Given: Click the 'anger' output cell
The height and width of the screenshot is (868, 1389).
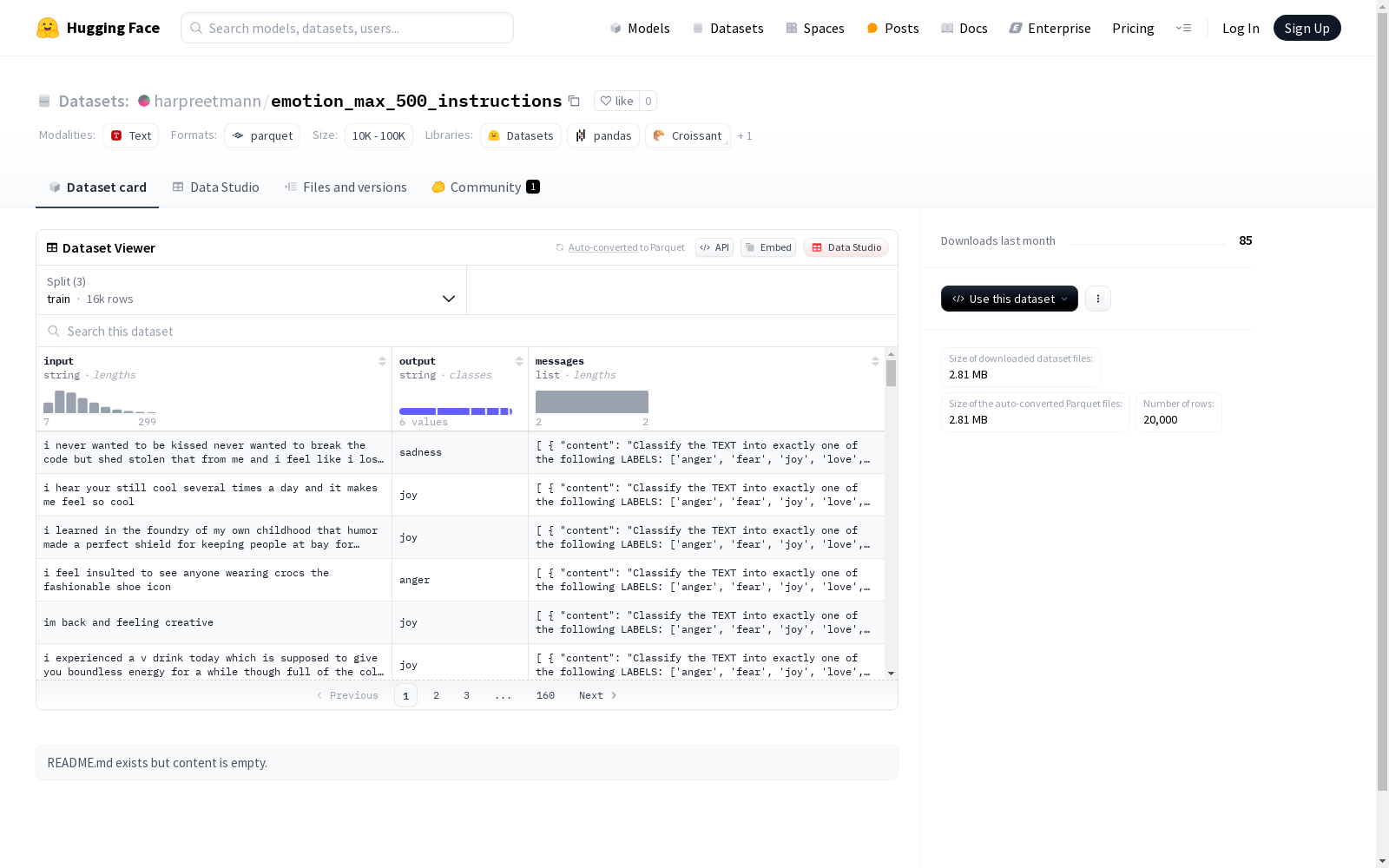Looking at the screenshot, I should tap(460, 580).
